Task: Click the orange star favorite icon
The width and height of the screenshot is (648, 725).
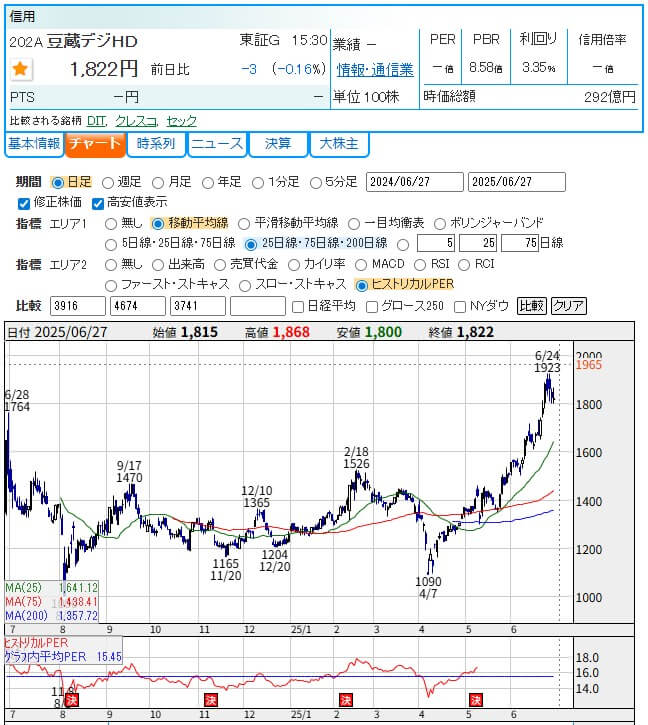Action: click(20, 69)
